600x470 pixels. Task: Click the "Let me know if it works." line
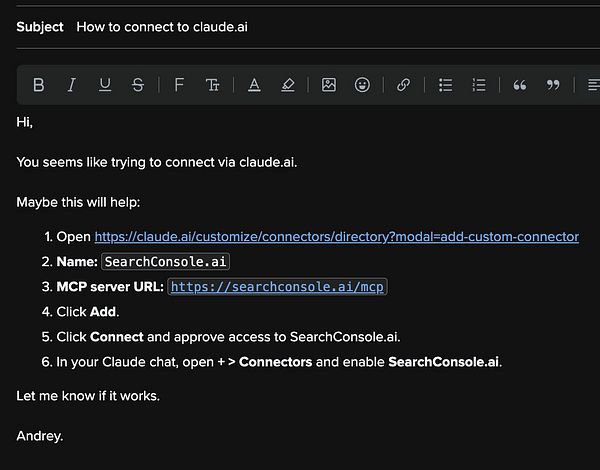[x=88, y=396]
